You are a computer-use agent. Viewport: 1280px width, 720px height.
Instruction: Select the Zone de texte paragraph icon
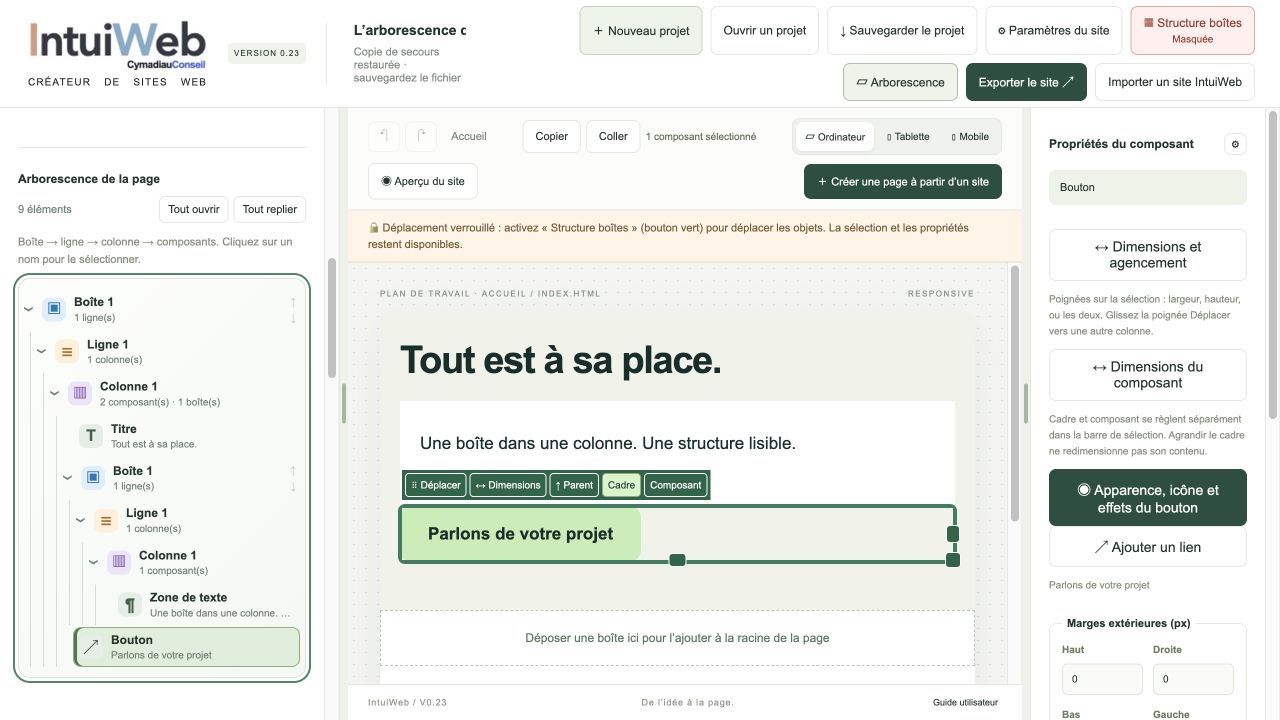click(130, 604)
